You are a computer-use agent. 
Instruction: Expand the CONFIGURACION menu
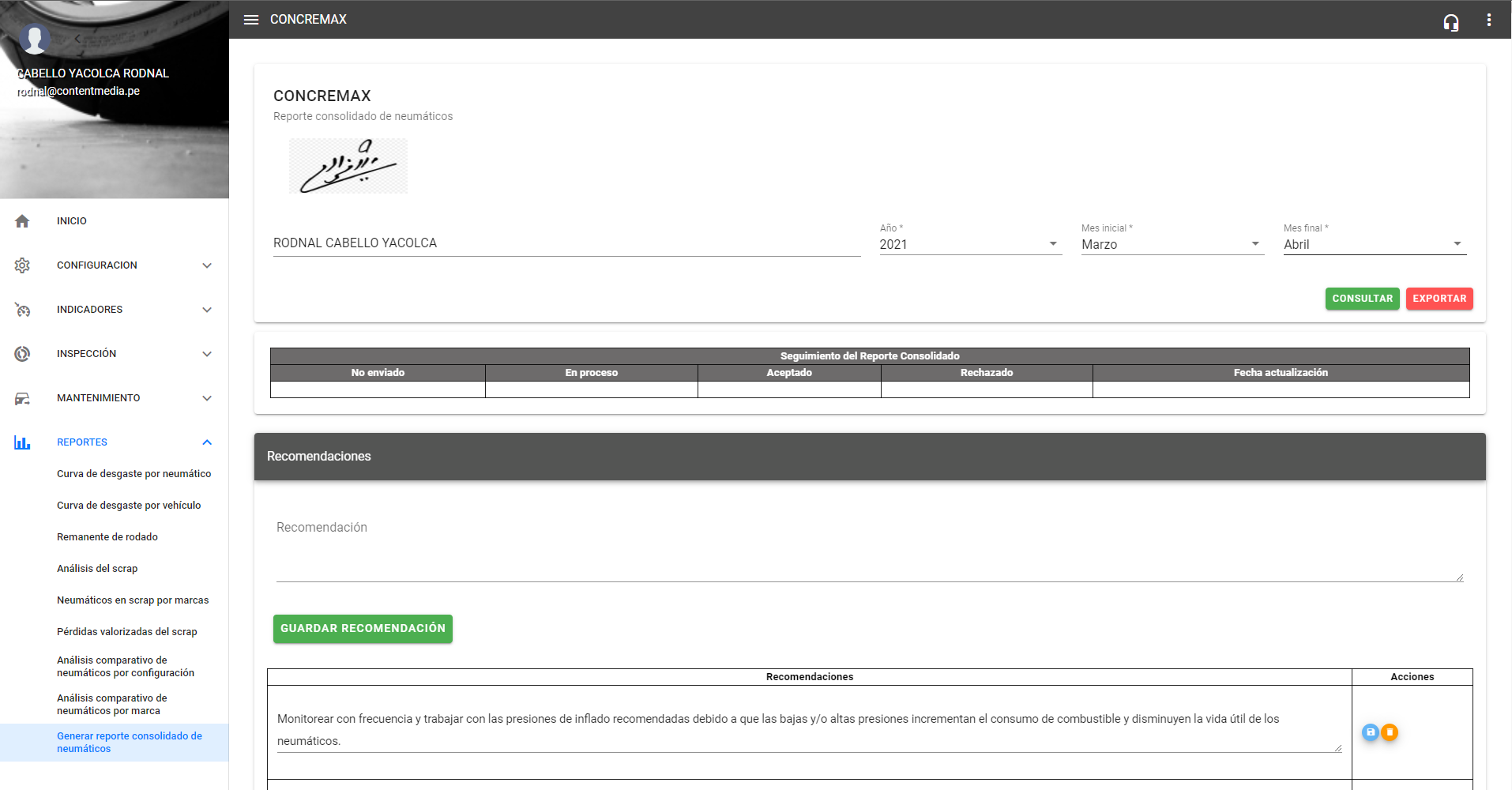coord(115,265)
